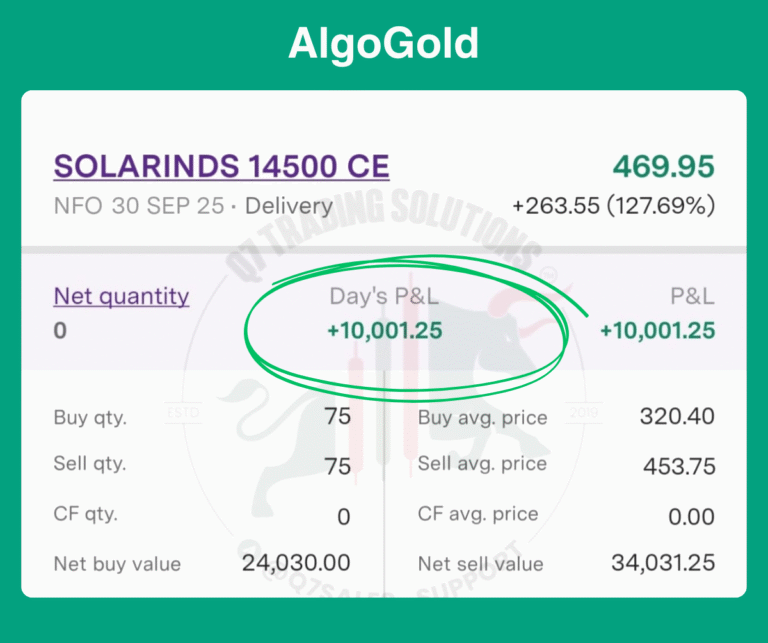The width and height of the screenshot is (768, 643).
Task: Click the Buy avg. price value 320.40
Action: [677, 416]
